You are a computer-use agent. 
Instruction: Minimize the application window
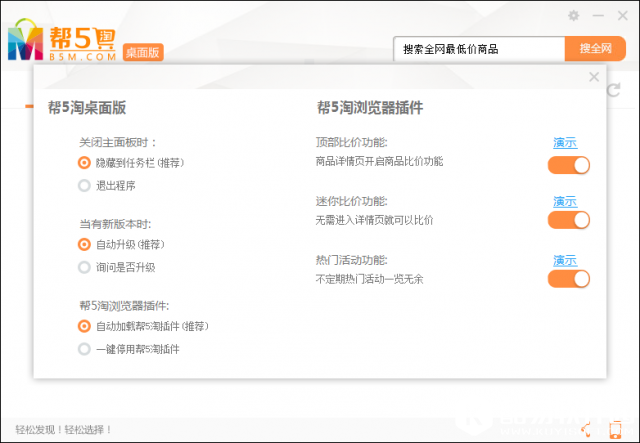point(598,15)
